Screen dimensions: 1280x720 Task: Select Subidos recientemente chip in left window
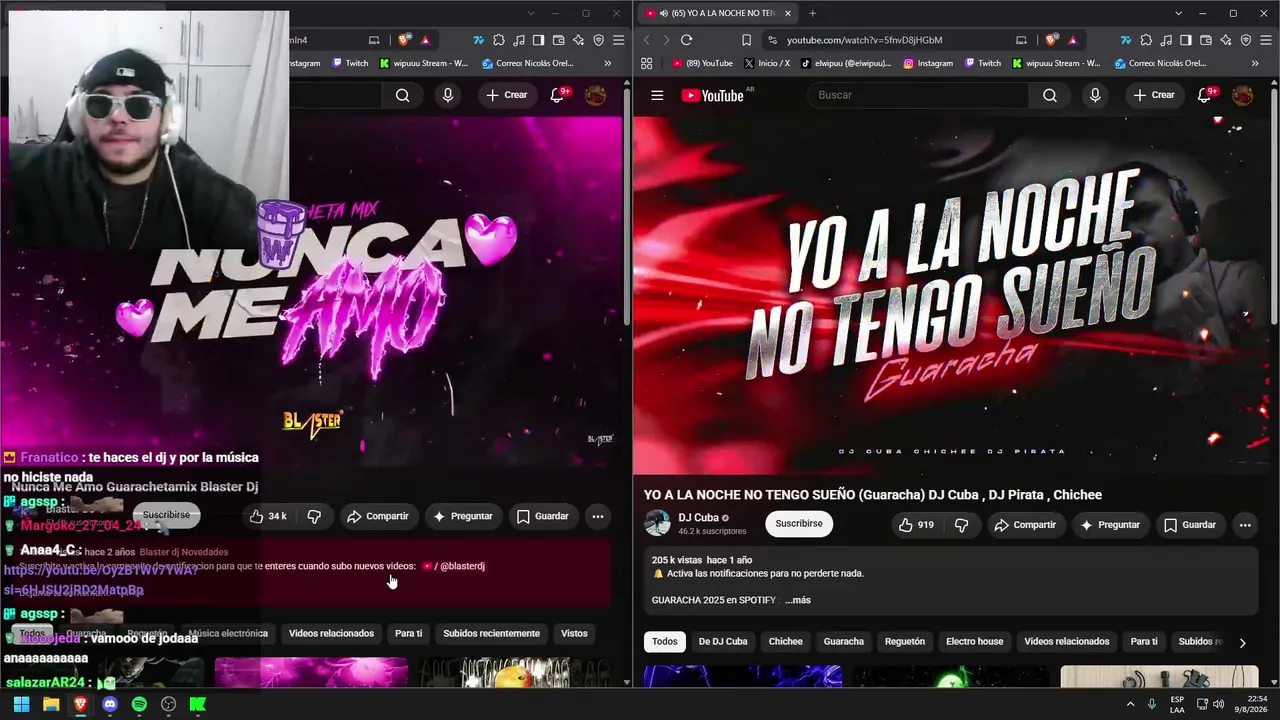(491, 633)
